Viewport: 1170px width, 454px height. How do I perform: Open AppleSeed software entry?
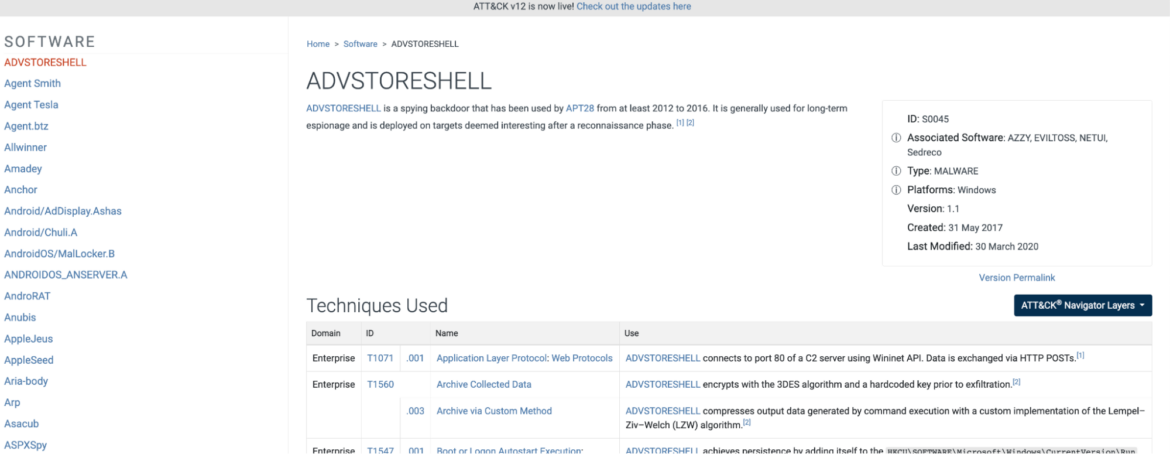(x=29, y=360)
